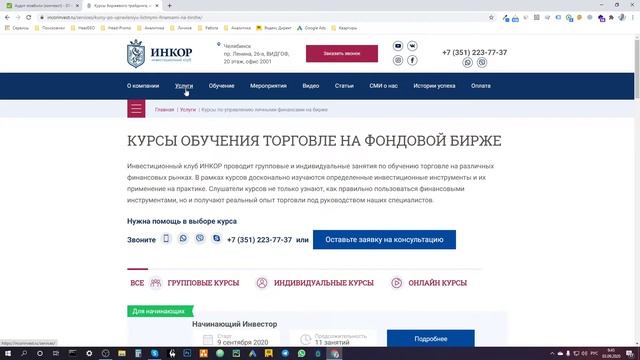This screenshot has width=640, height=360.
Task: Open the Мероприятия menu item
Action: click(268, 86)
